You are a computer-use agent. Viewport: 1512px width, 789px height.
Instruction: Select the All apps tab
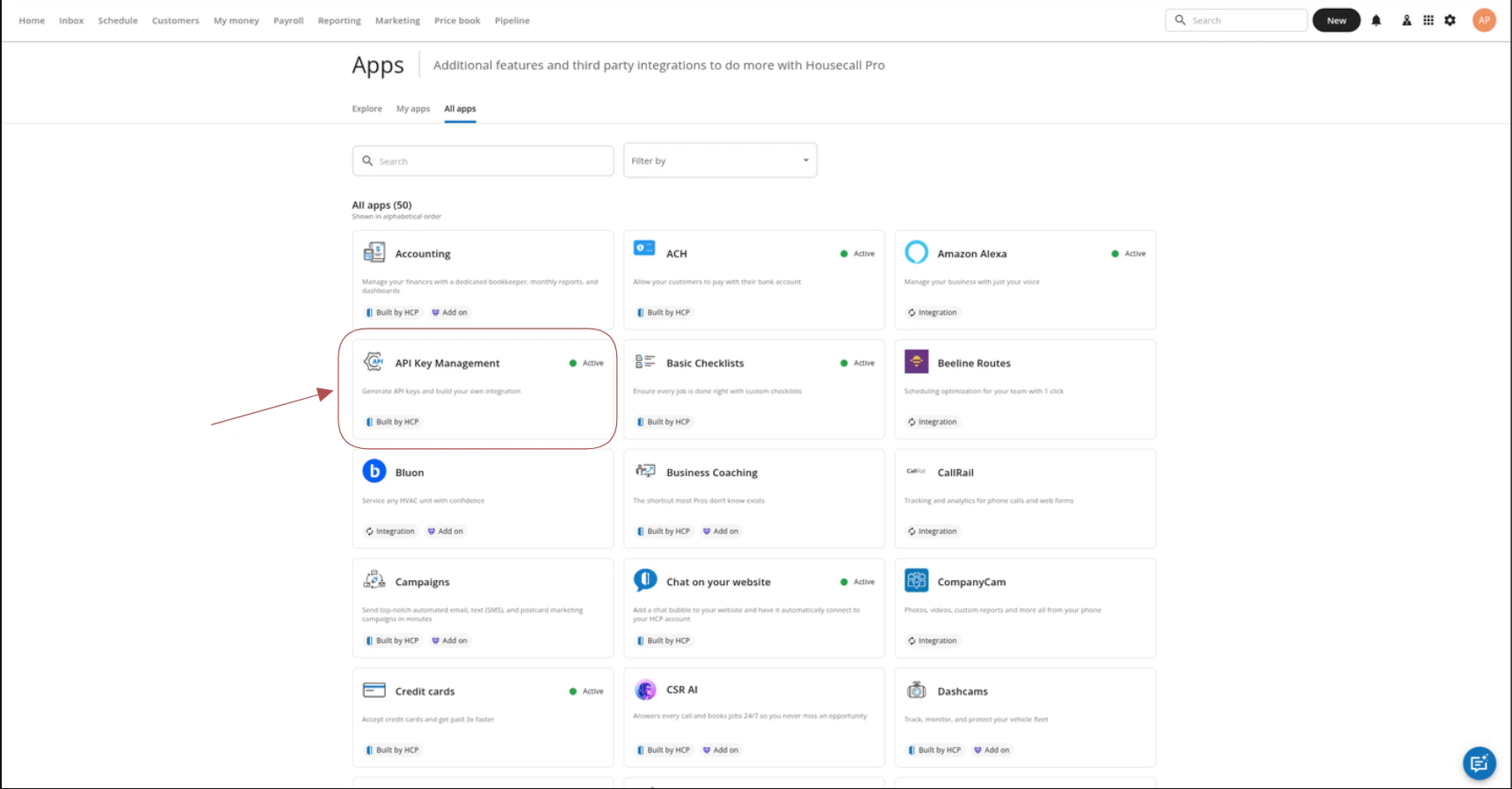[x=460, y=109]
